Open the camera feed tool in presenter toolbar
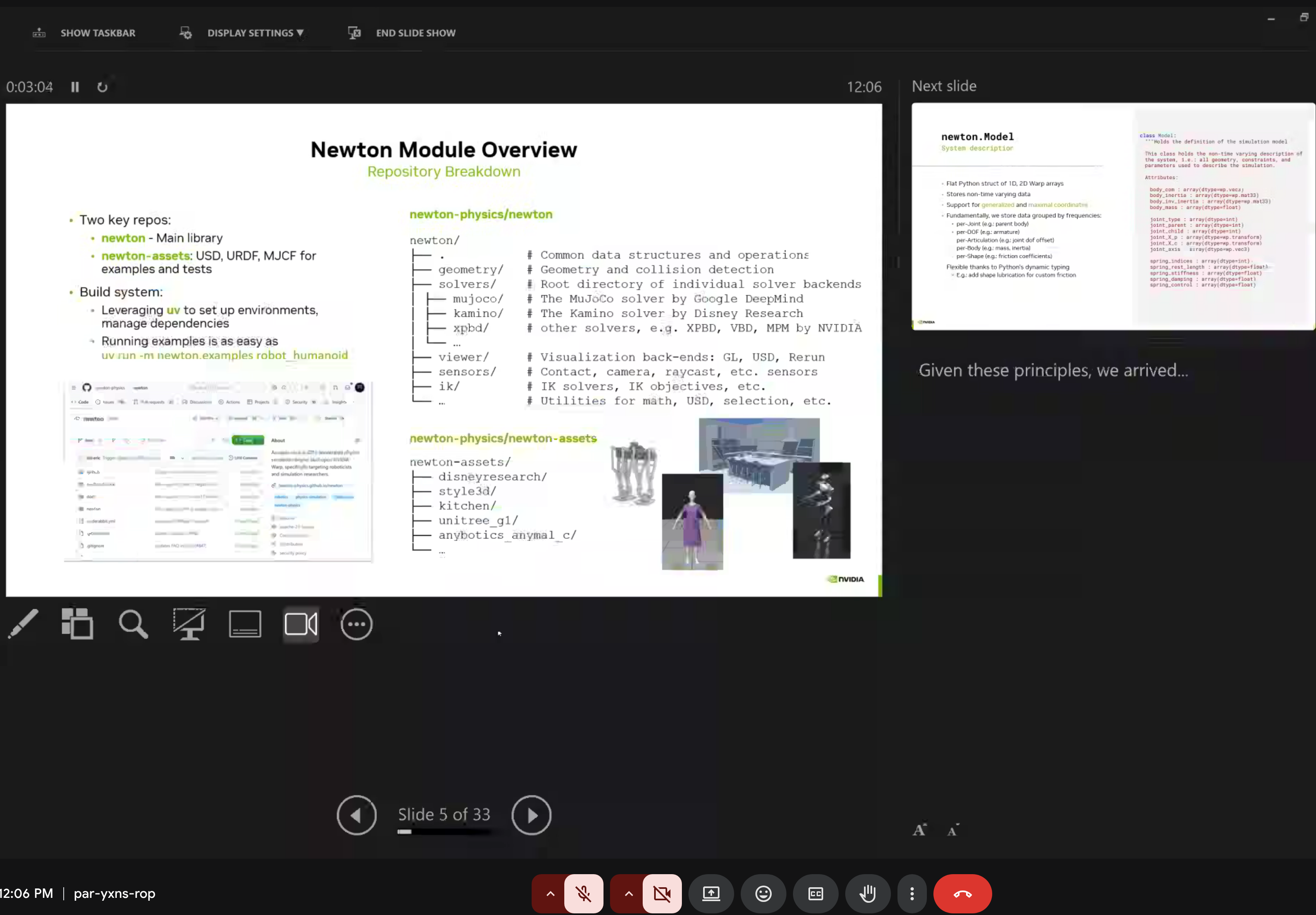This screenshot has height=915, width=1316. (x=301, y=624)
